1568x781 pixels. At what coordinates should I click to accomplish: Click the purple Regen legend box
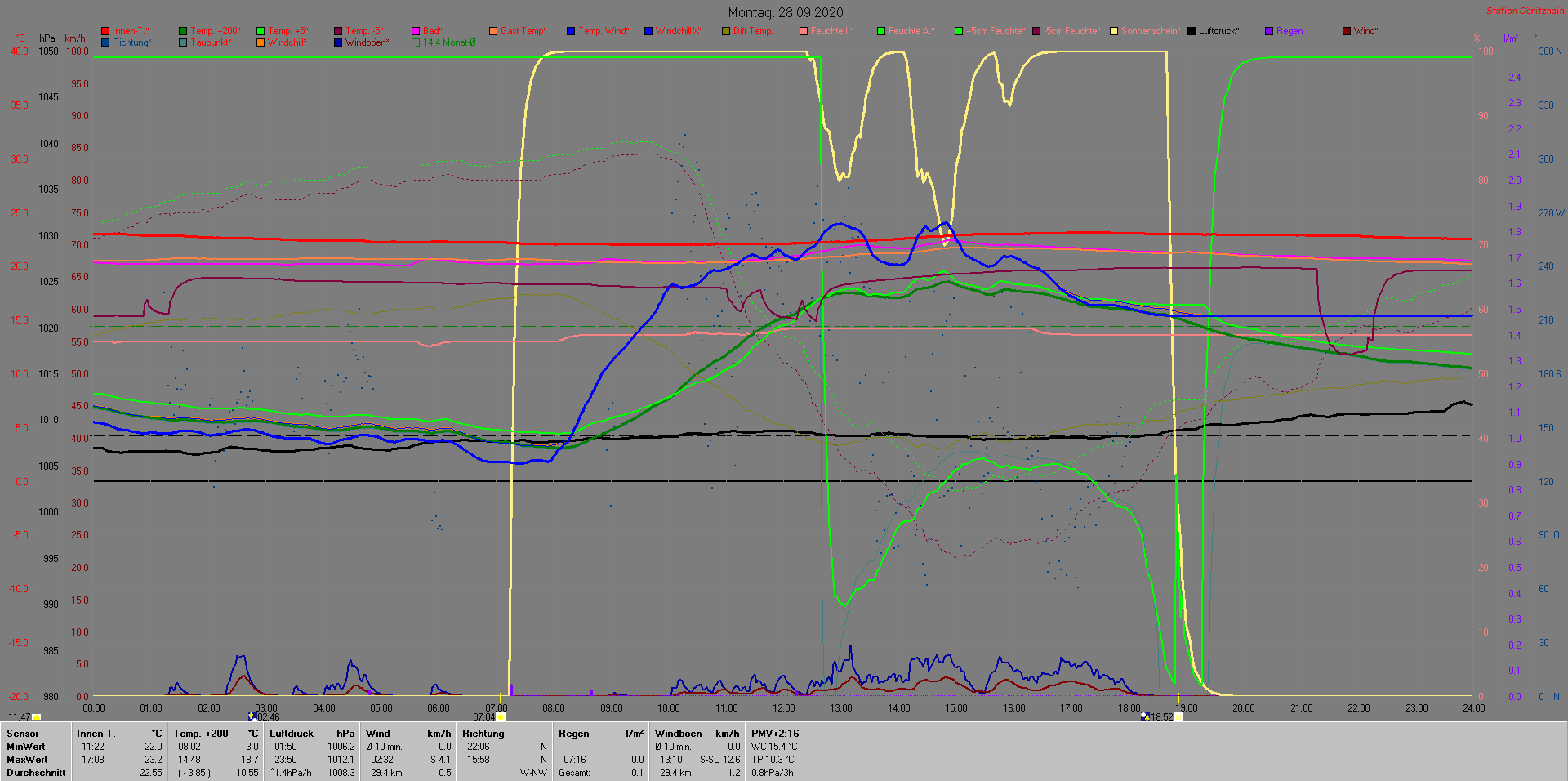point(1269,31)
